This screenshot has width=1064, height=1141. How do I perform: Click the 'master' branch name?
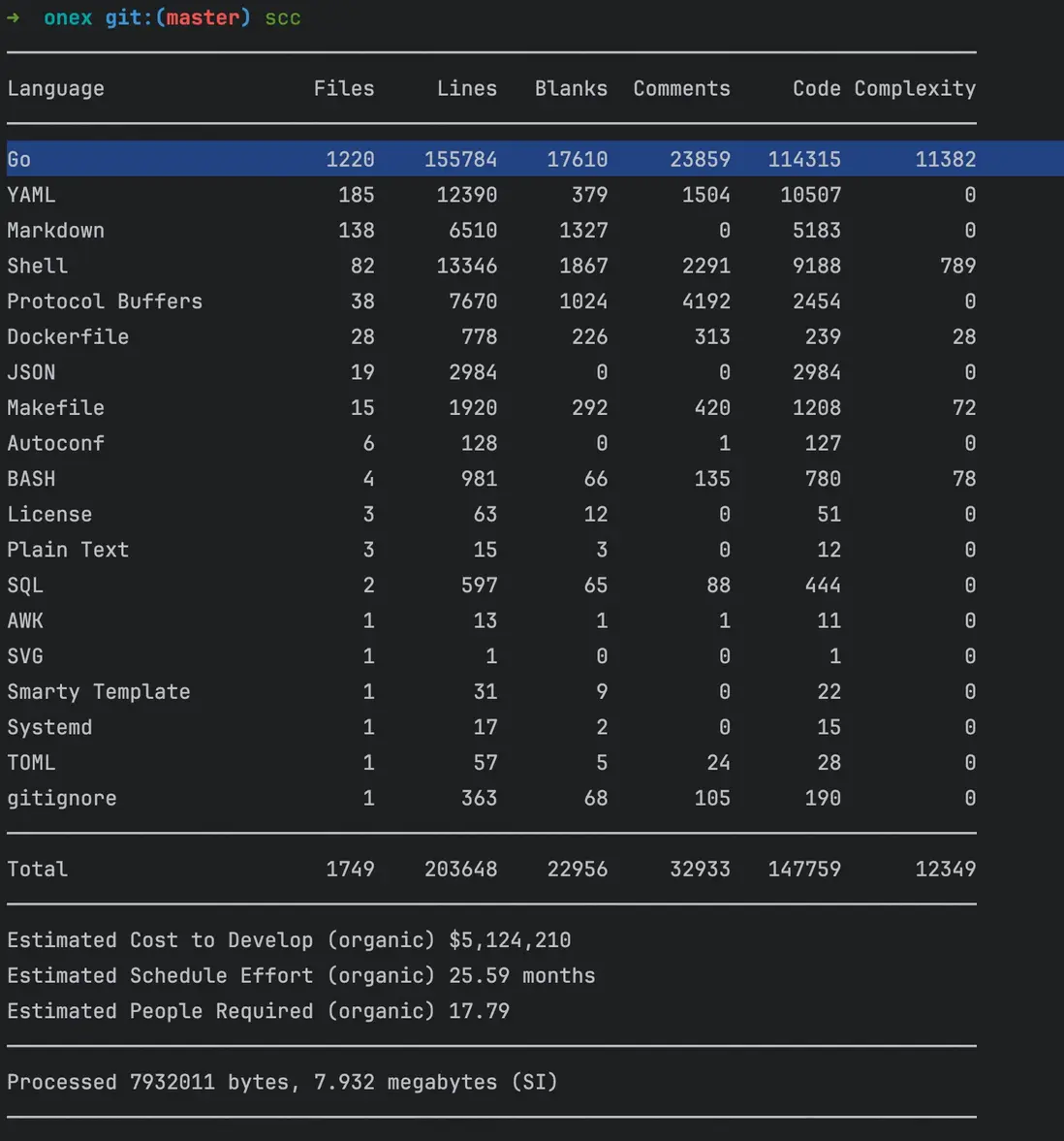(x=202, y=18)
